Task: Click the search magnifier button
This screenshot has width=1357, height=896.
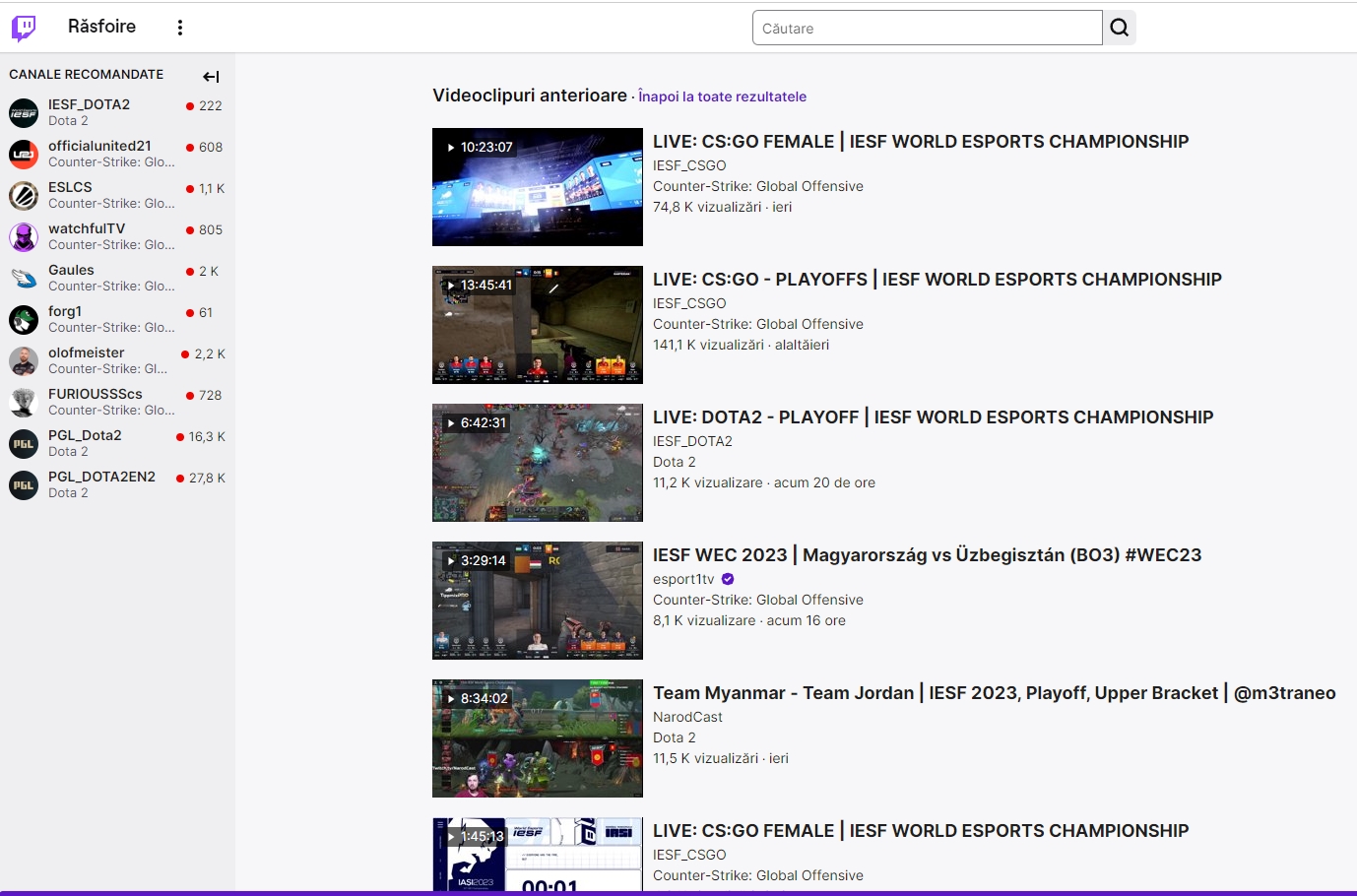Action: tap(1120, 28)
